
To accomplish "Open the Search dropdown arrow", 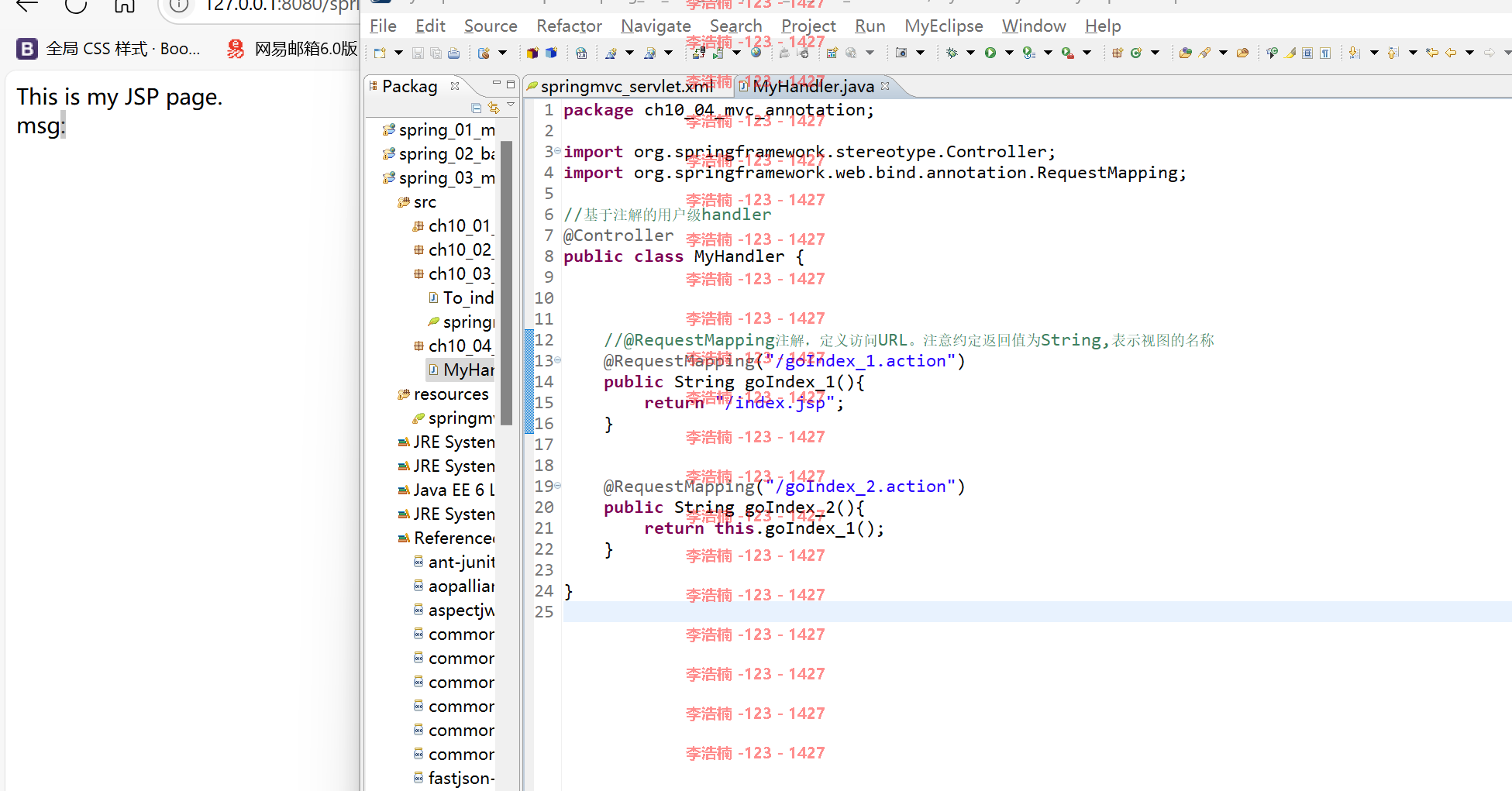I will pos(1223,53).
